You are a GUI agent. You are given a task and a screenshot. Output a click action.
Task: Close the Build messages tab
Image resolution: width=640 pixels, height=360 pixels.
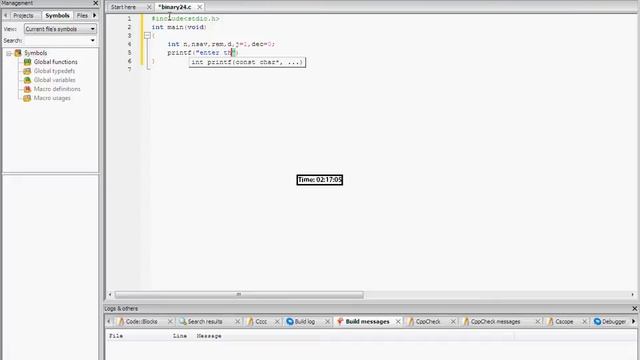click(398, 322)
